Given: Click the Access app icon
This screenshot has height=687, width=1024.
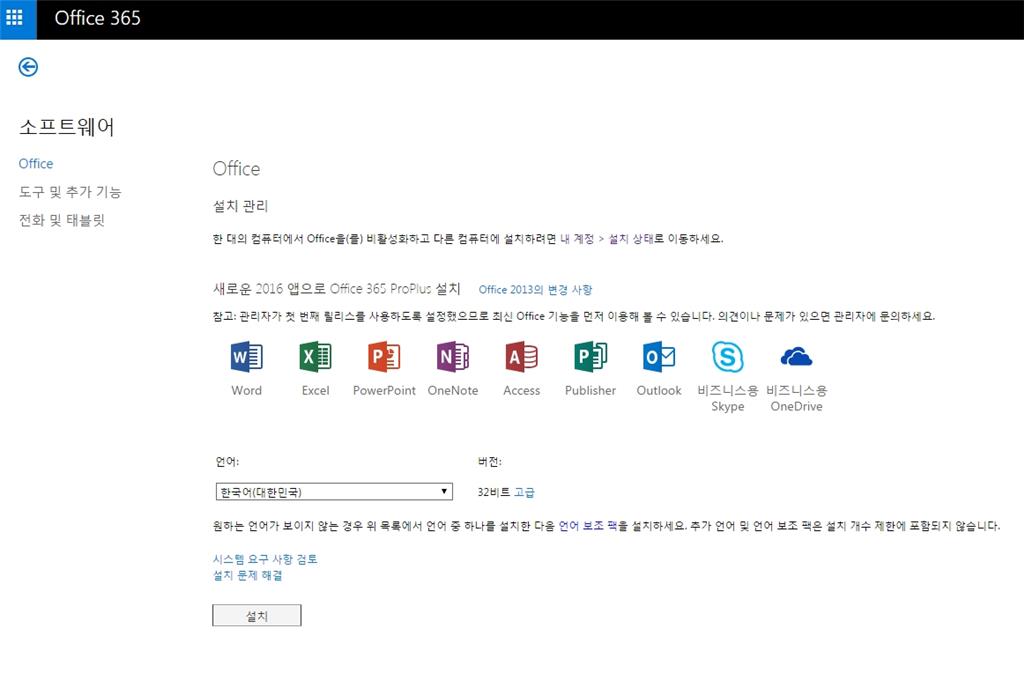Looking at the screenshot, I should click(522, 357).
